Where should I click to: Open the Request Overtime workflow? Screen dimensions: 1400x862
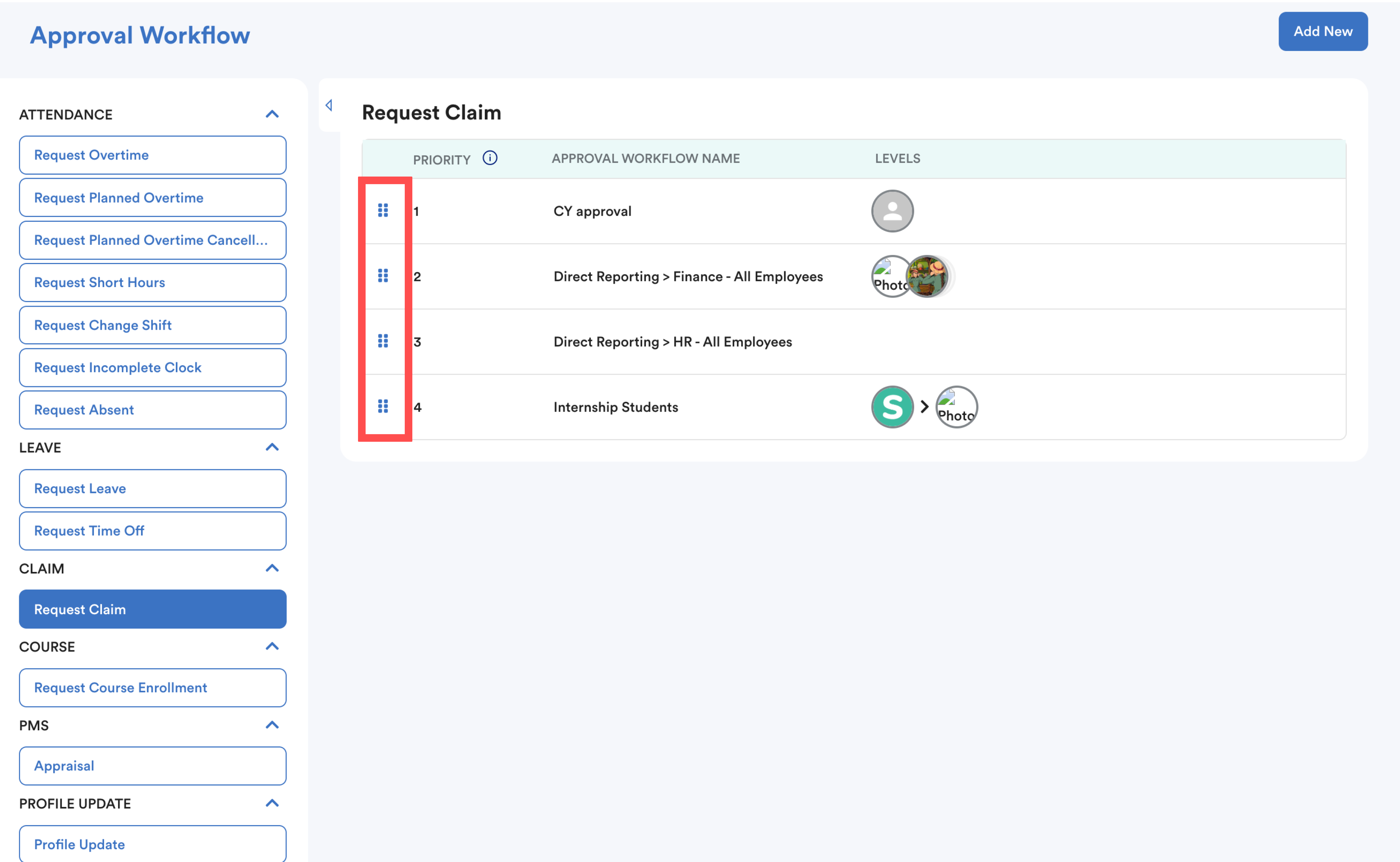(x=152, y=155)
